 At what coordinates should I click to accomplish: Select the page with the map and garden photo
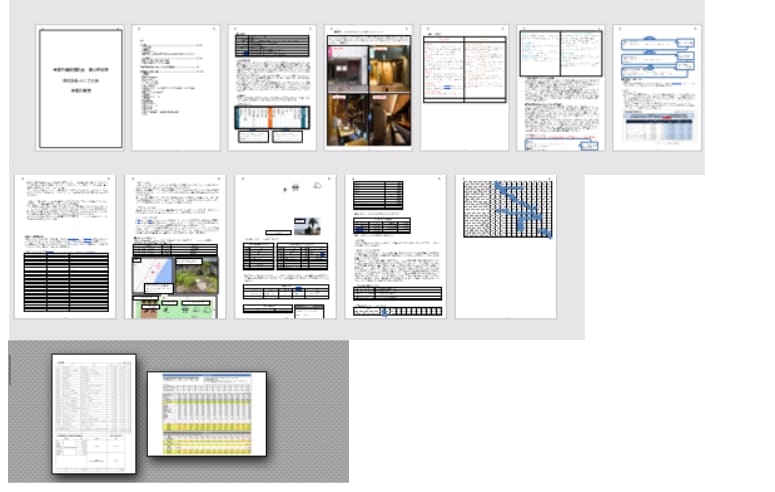pos(175,246)
